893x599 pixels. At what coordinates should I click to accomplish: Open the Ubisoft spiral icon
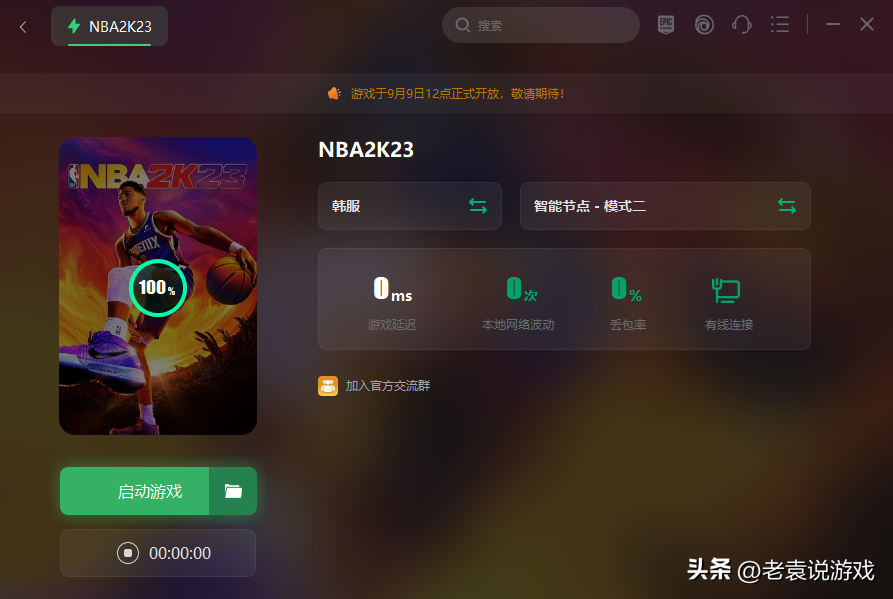(x=704, y=25)
